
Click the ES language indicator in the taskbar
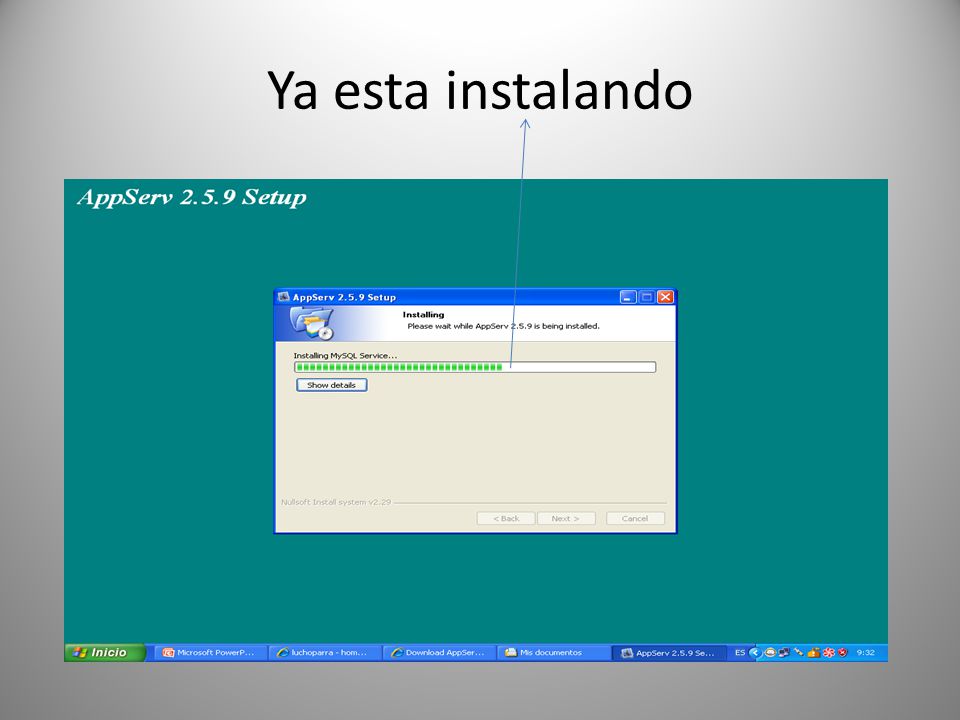[740, 653]
